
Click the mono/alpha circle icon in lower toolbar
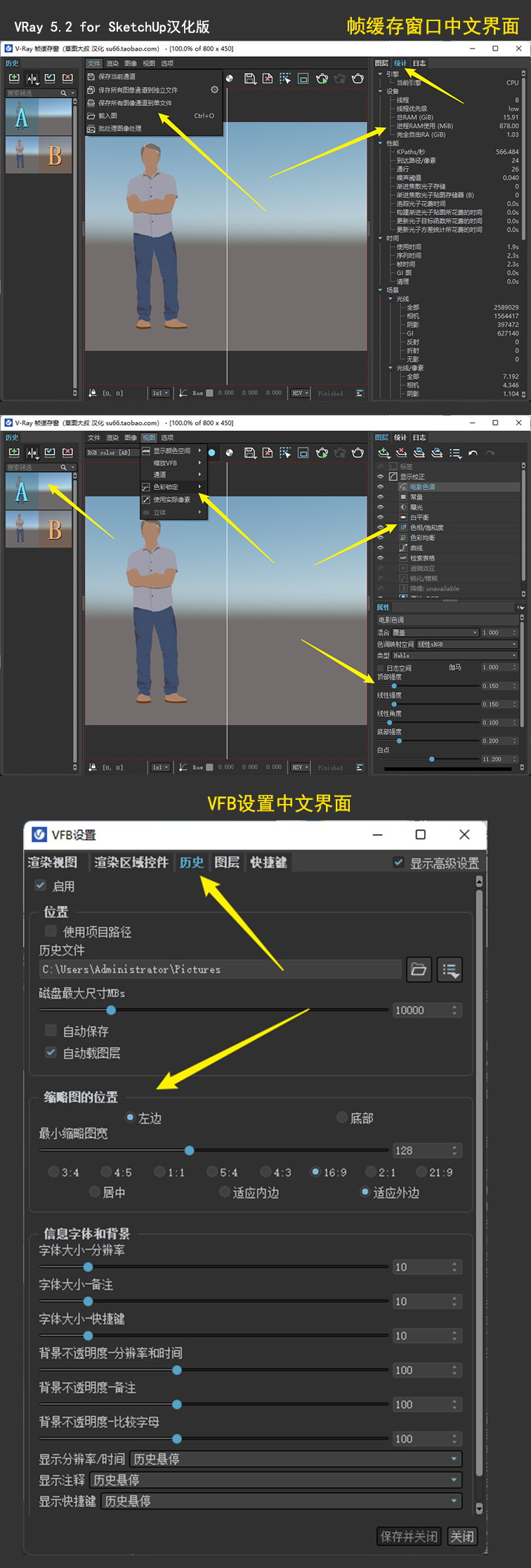coord(229,453)
